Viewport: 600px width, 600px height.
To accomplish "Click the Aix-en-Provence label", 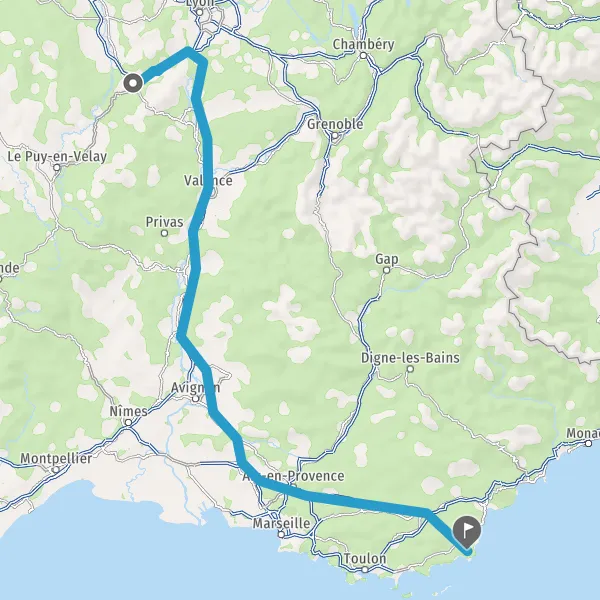I will pyautogui.click(x=293, y=476).
